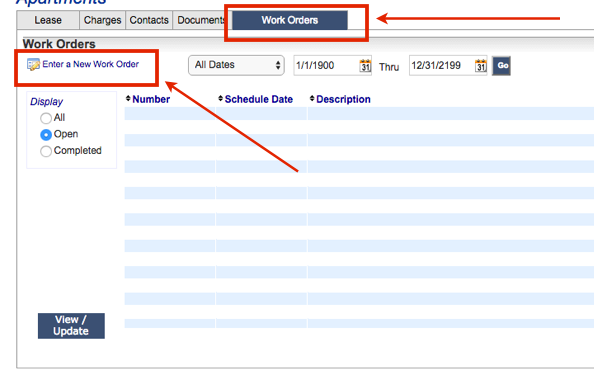This screenshot has height=379, width=594.
Task: Switch to the Charges tab
Action: 102,20
